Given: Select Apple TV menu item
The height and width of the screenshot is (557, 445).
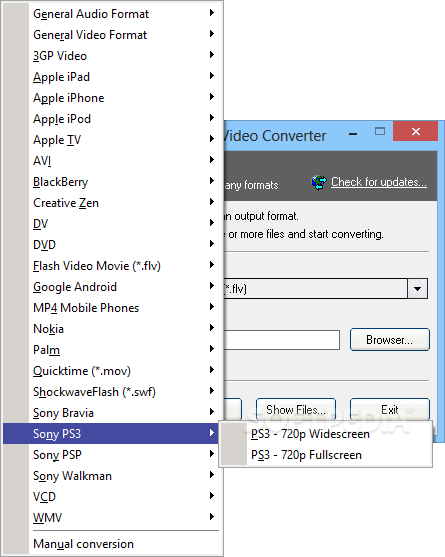Looking at the screenshot, I should pos(112,140).
